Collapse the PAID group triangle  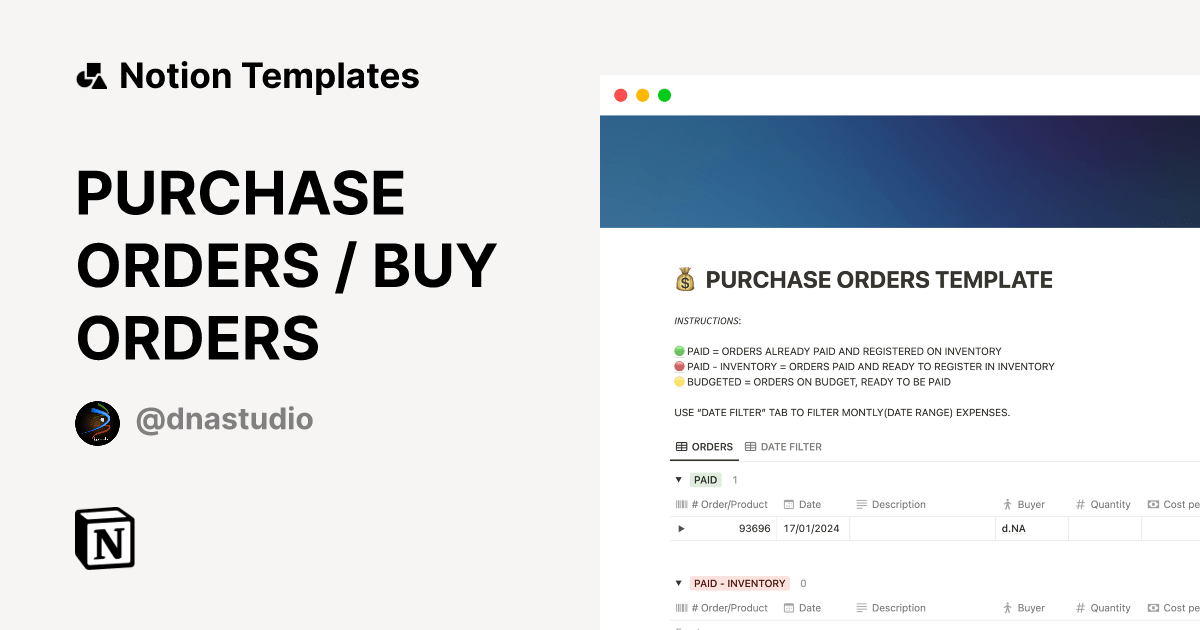[x=679, y=480]
